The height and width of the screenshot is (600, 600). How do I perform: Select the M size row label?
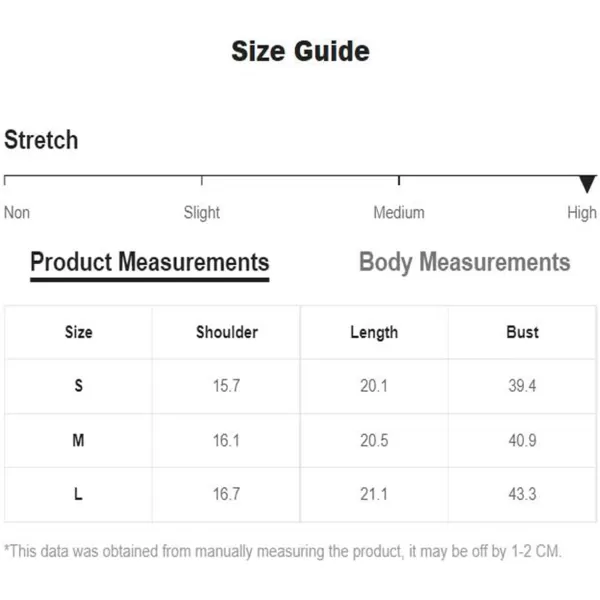(x=78, y=440)
